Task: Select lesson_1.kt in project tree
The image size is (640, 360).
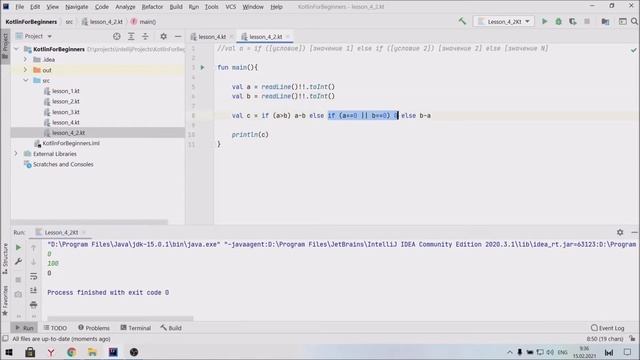Action: [66, 91]
